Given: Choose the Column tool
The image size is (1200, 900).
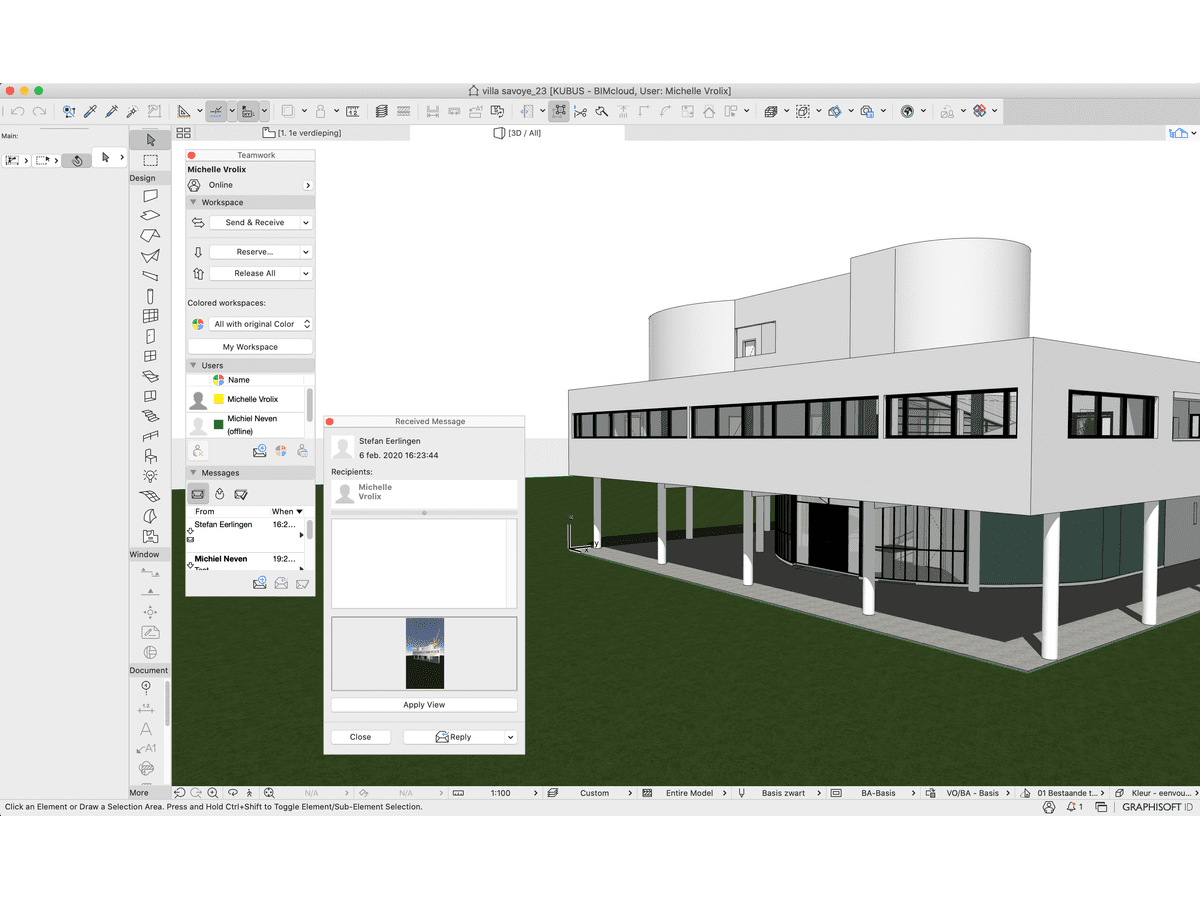Looking at the screenshot, I should (x=150, y=296).
